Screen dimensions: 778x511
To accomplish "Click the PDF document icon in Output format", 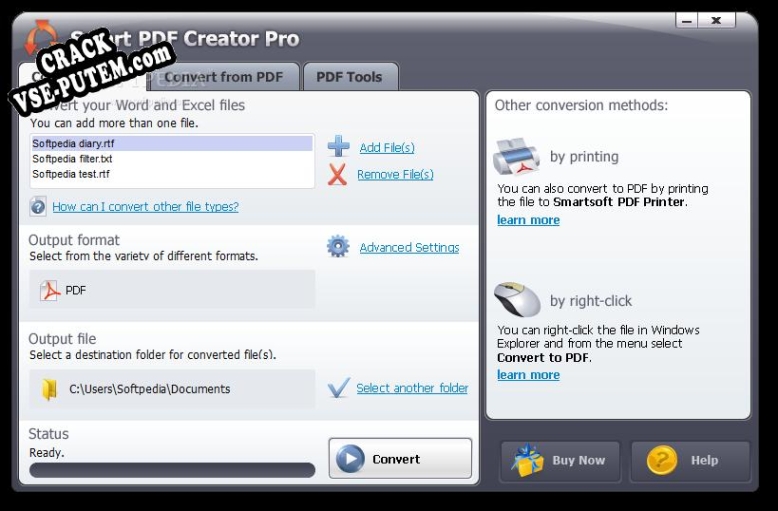I will [50, 290].
